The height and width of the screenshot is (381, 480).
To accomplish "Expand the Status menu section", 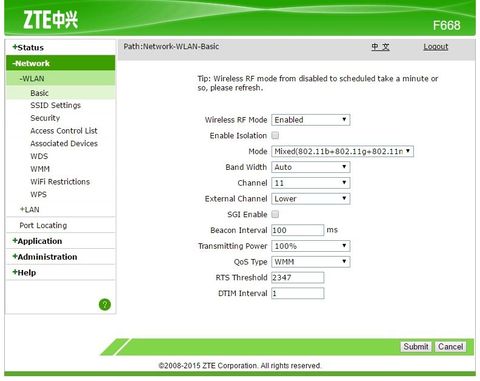I will [28, 47].
